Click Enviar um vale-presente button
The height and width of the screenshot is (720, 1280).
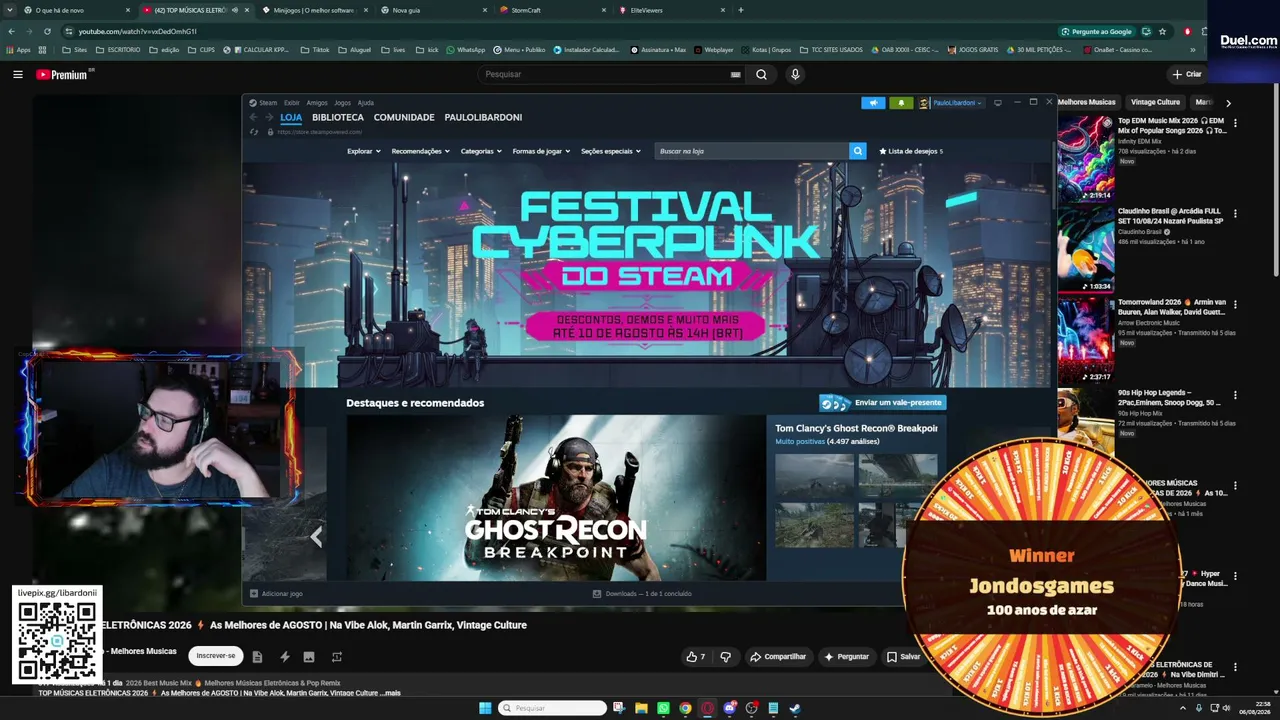882,403
